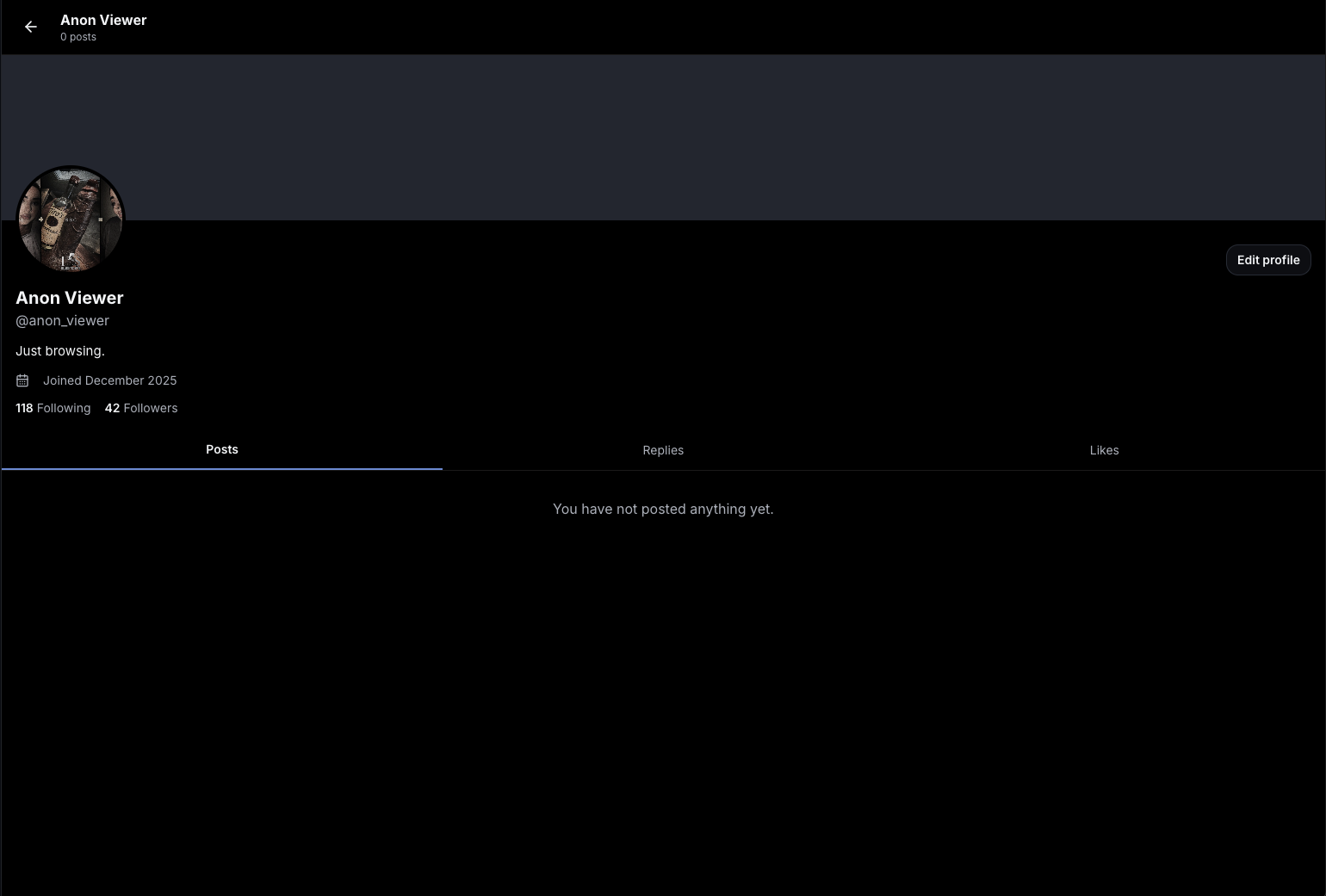Viewport: 1326px width, 896px height.
Task: Open the Likes tab
Action: point(1104,450)
